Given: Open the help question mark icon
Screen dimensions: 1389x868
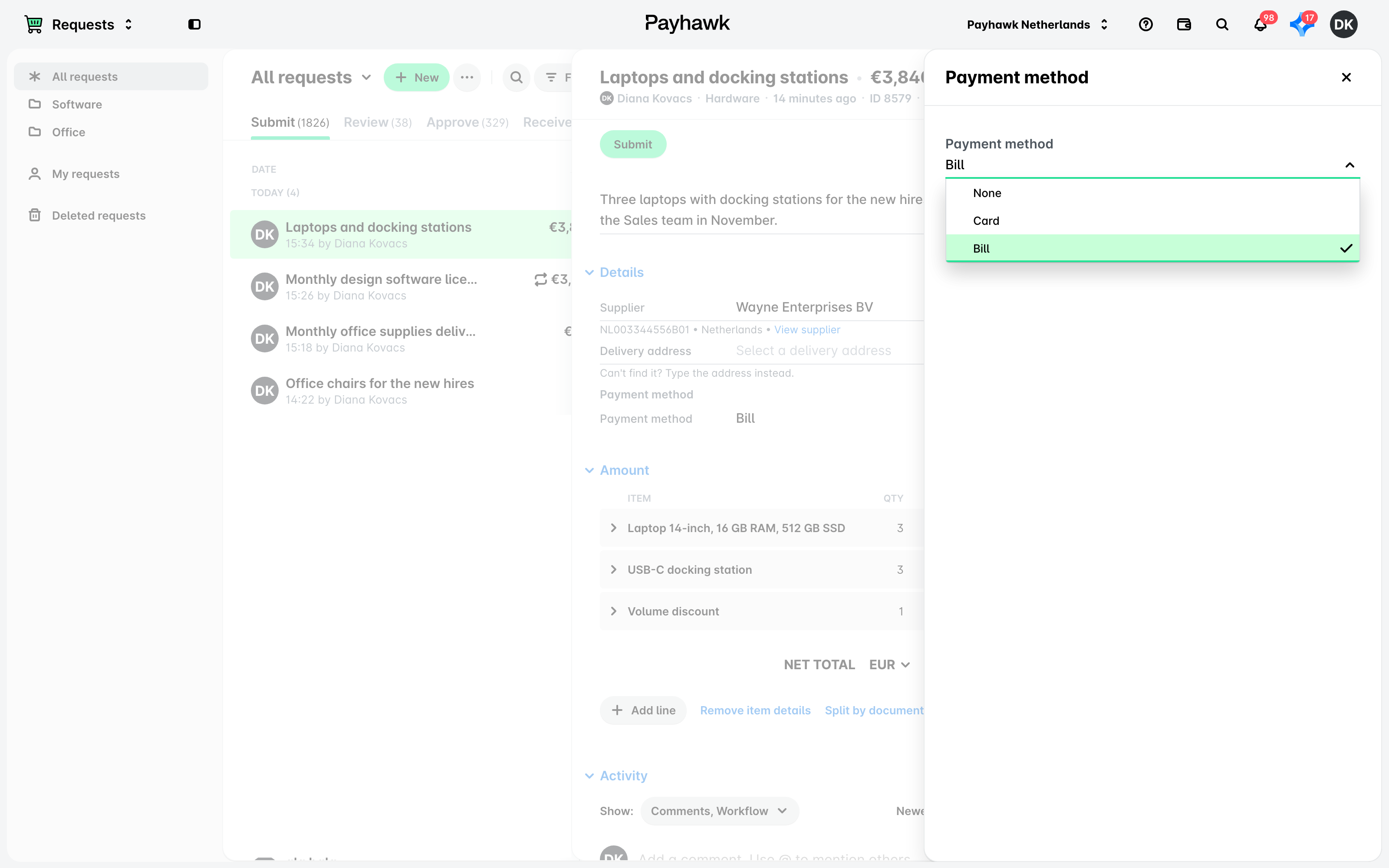Looking at the screenshot, I should click(x=1145, y=24).
